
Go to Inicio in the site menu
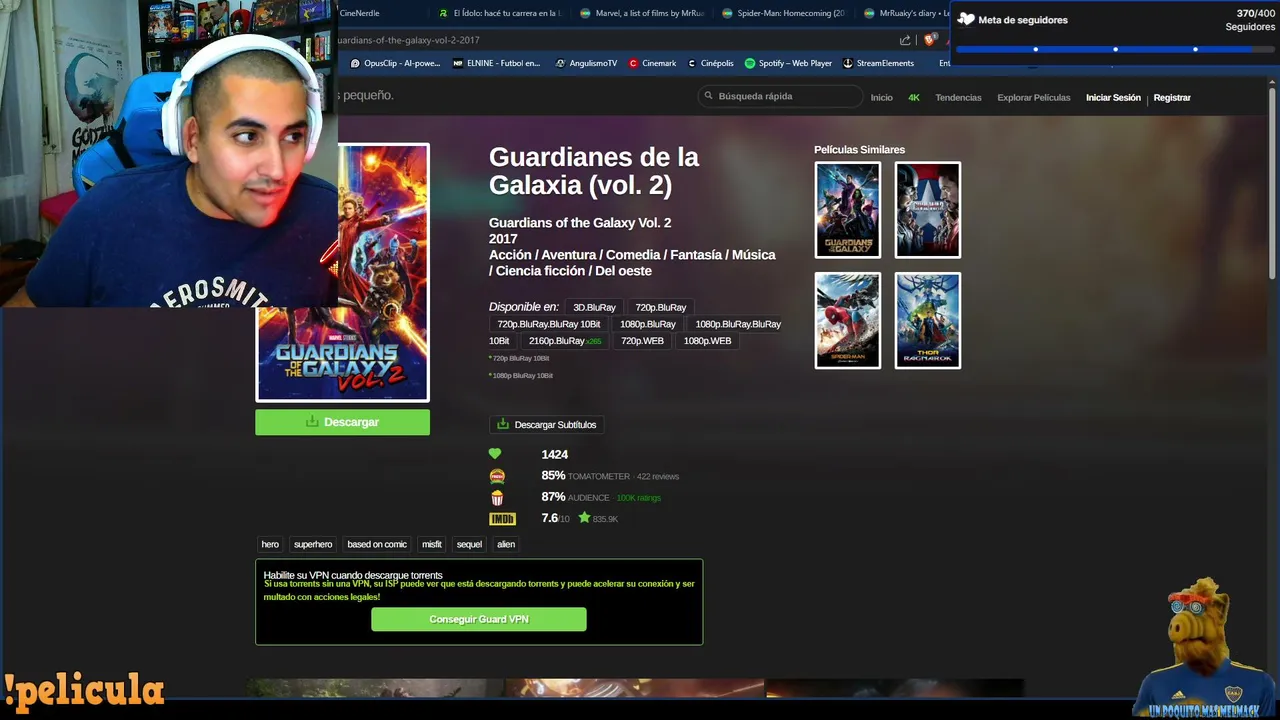point(881,97)
